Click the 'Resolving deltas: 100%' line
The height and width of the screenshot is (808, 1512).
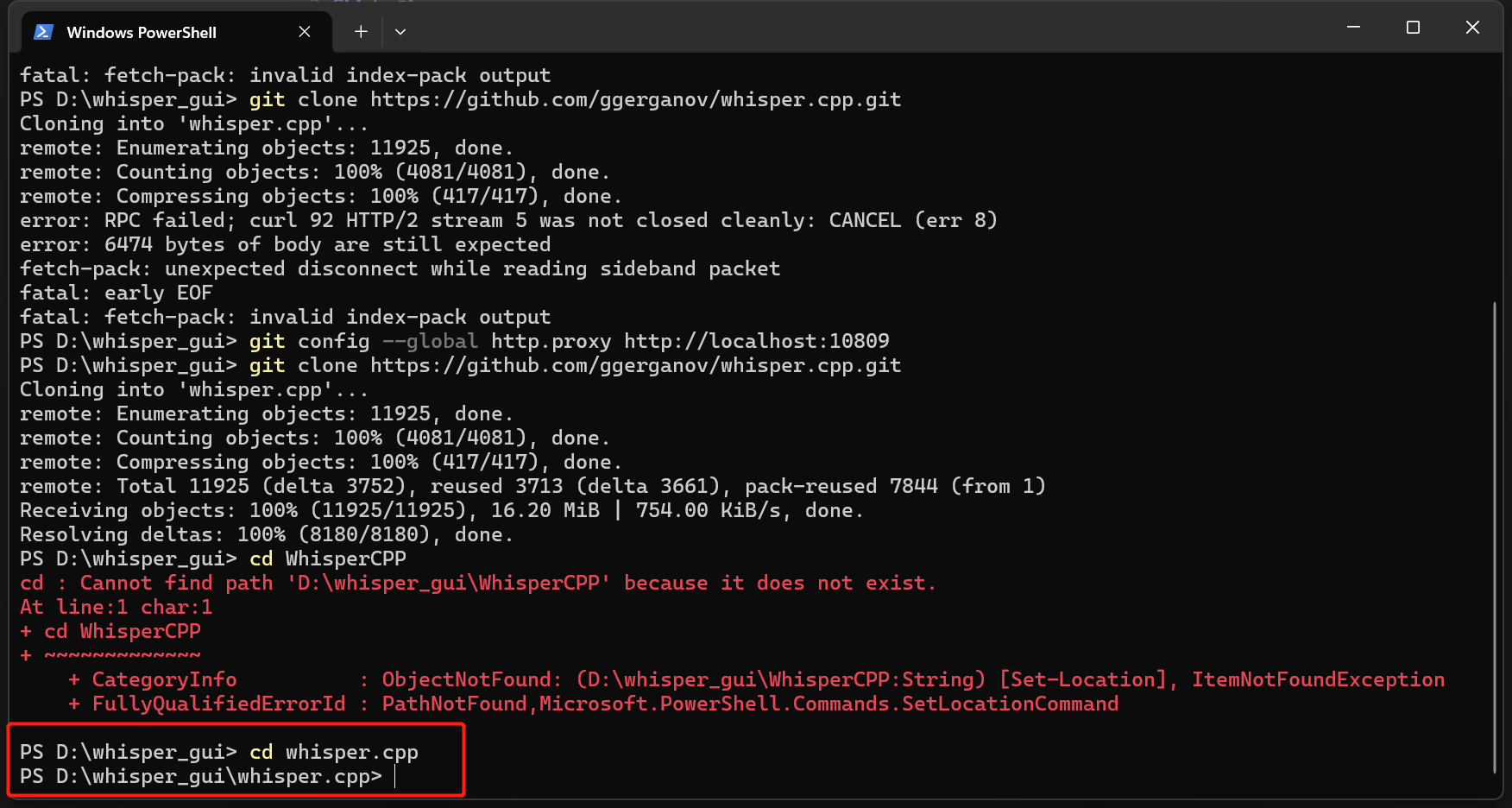pyautogui.click(x=266, y=535)
